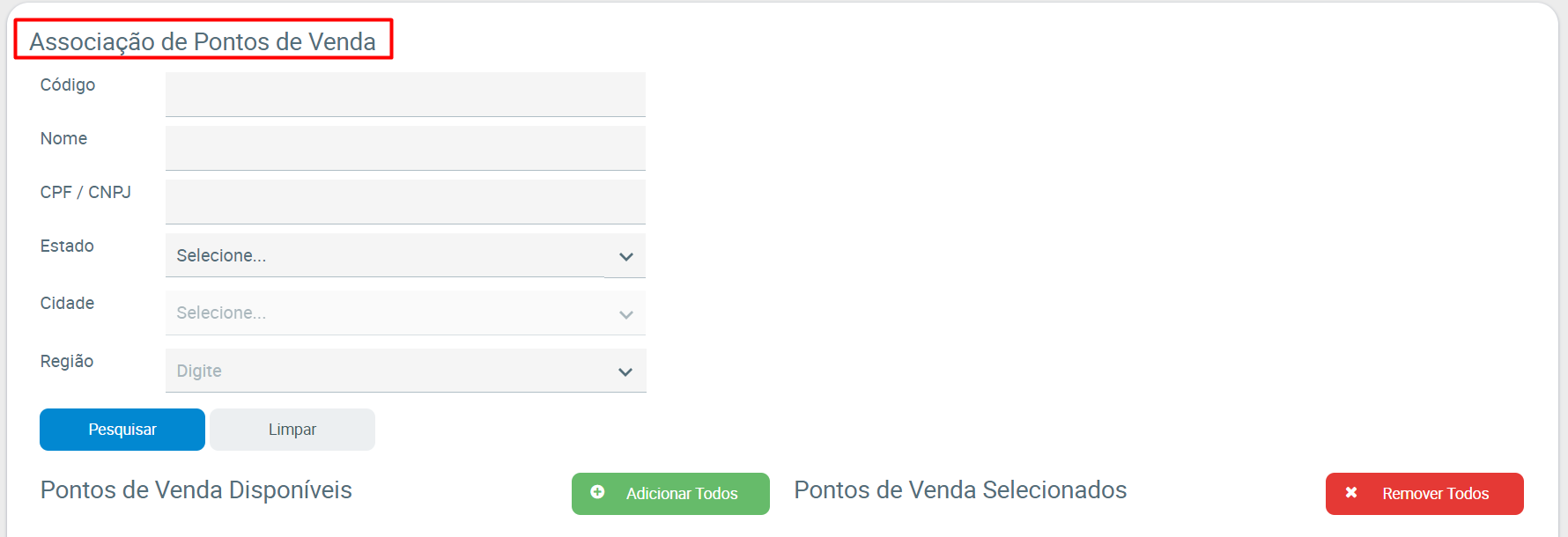
Task: Focus the Código input field
Action: tap(405, 94)
